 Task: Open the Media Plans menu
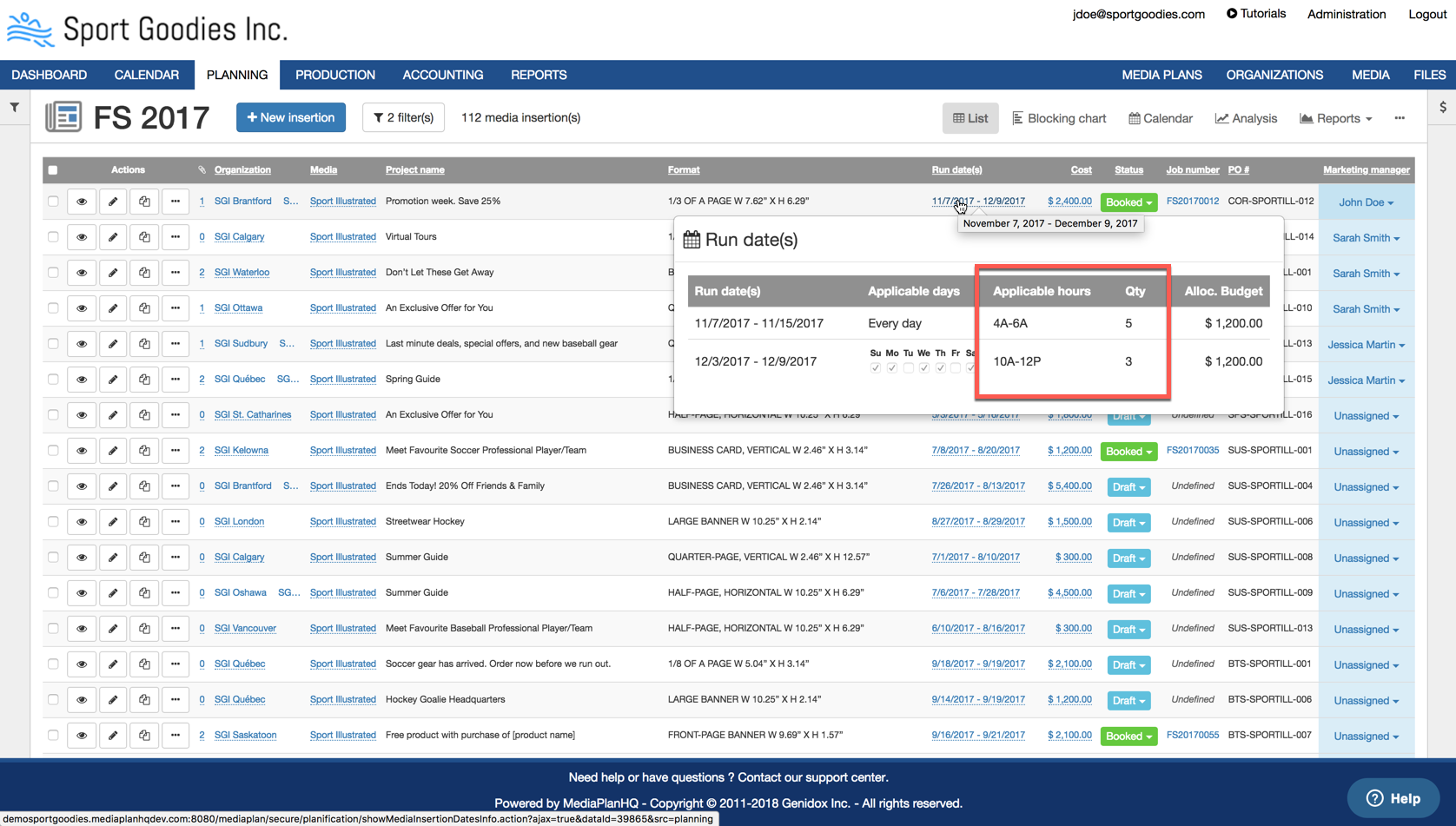tap(1161, 75)
